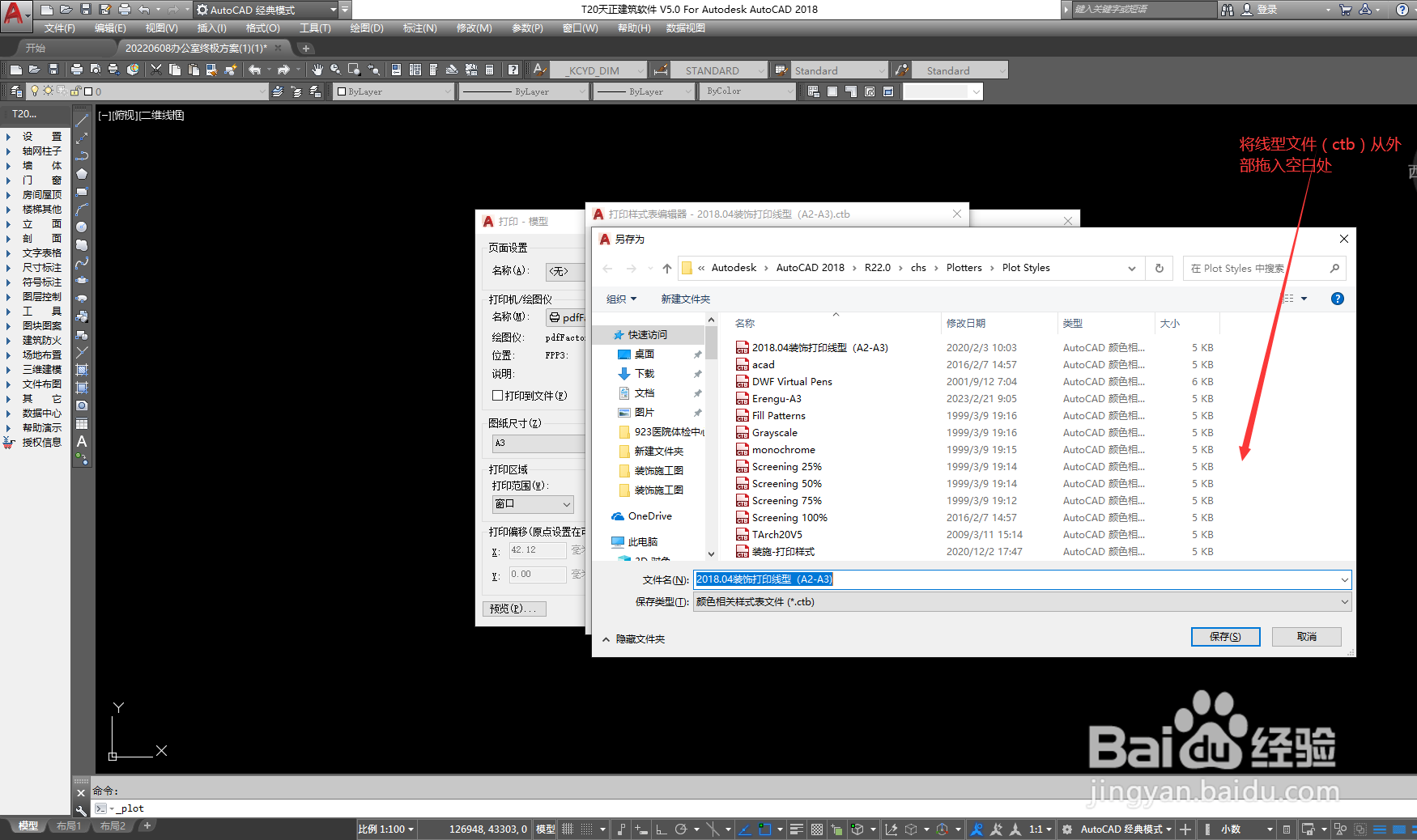Toggle 打印到文件 checkbox

(x=498, y=396)
